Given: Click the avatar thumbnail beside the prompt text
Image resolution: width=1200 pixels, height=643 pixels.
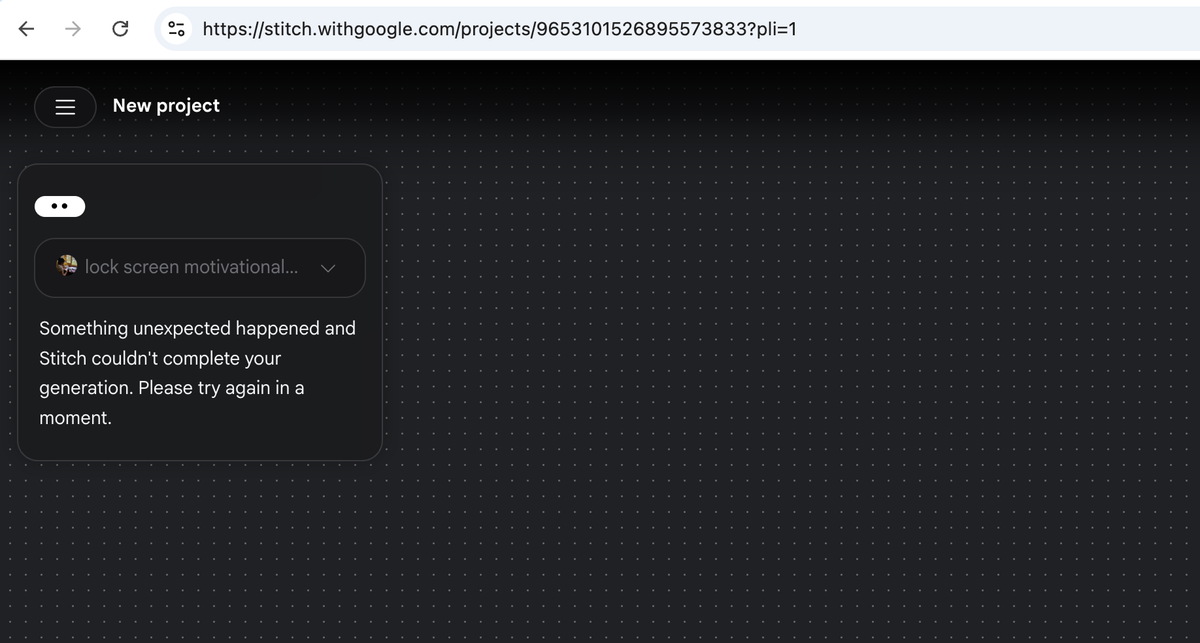Looking at the screenshot, I should pos(67,266).
